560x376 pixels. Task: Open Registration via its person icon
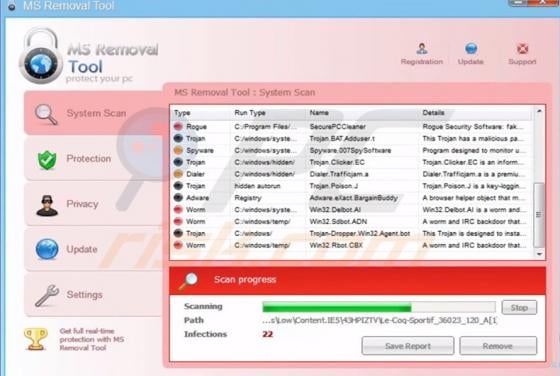(422, 48)
